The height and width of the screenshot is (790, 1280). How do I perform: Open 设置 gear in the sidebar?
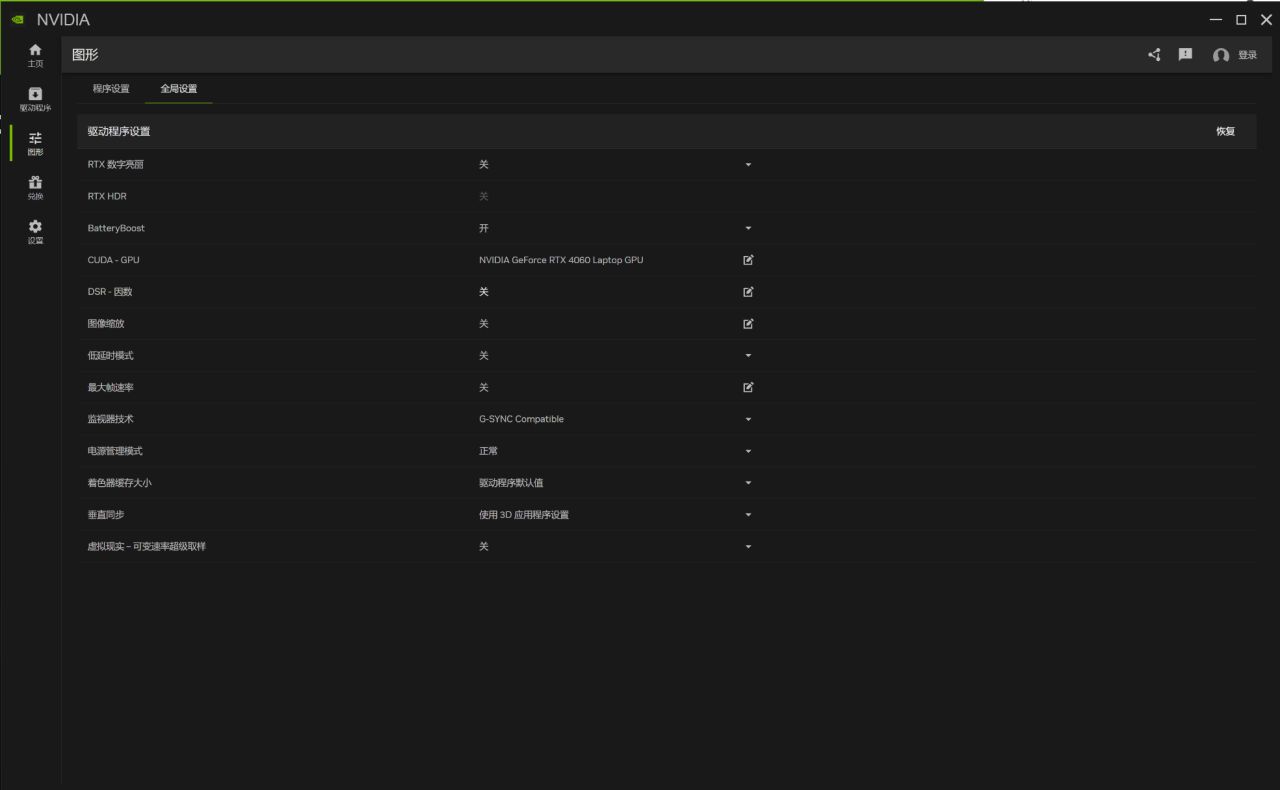[x=35, y=231]
